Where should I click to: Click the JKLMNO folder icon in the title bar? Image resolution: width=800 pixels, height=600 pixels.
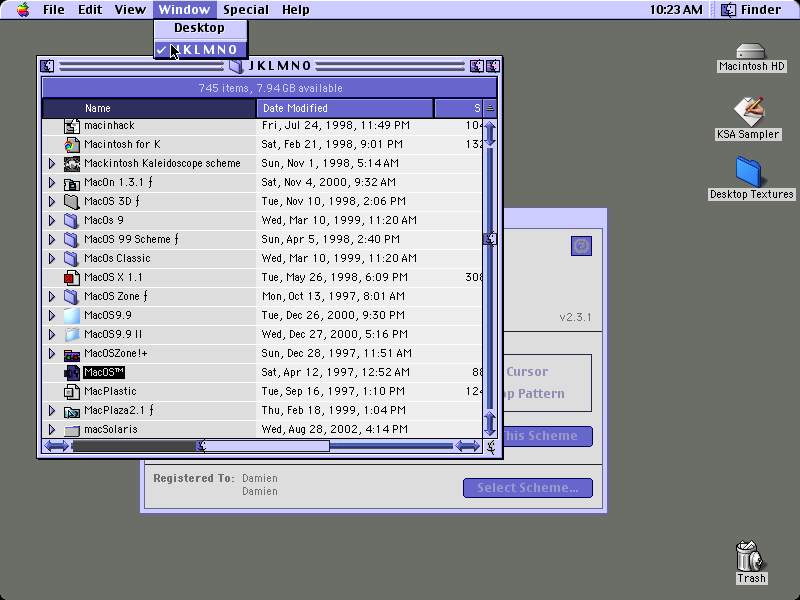tap(236, 66)
